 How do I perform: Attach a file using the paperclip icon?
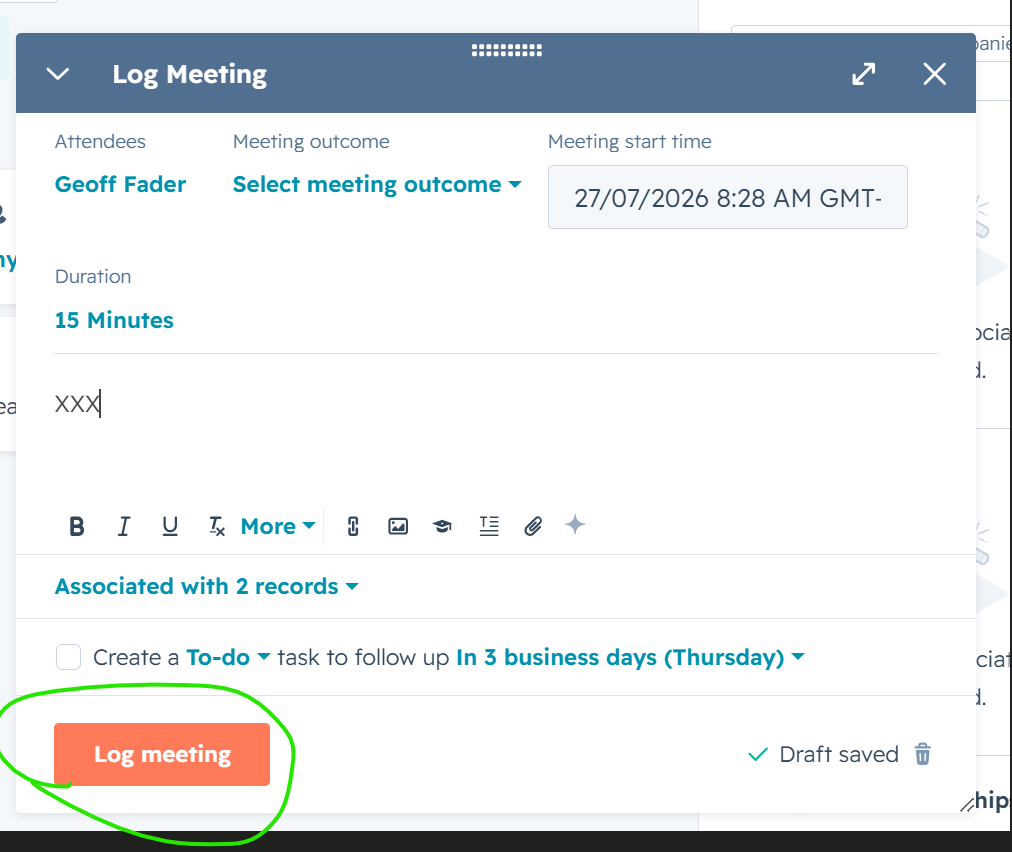pos(533,527)
